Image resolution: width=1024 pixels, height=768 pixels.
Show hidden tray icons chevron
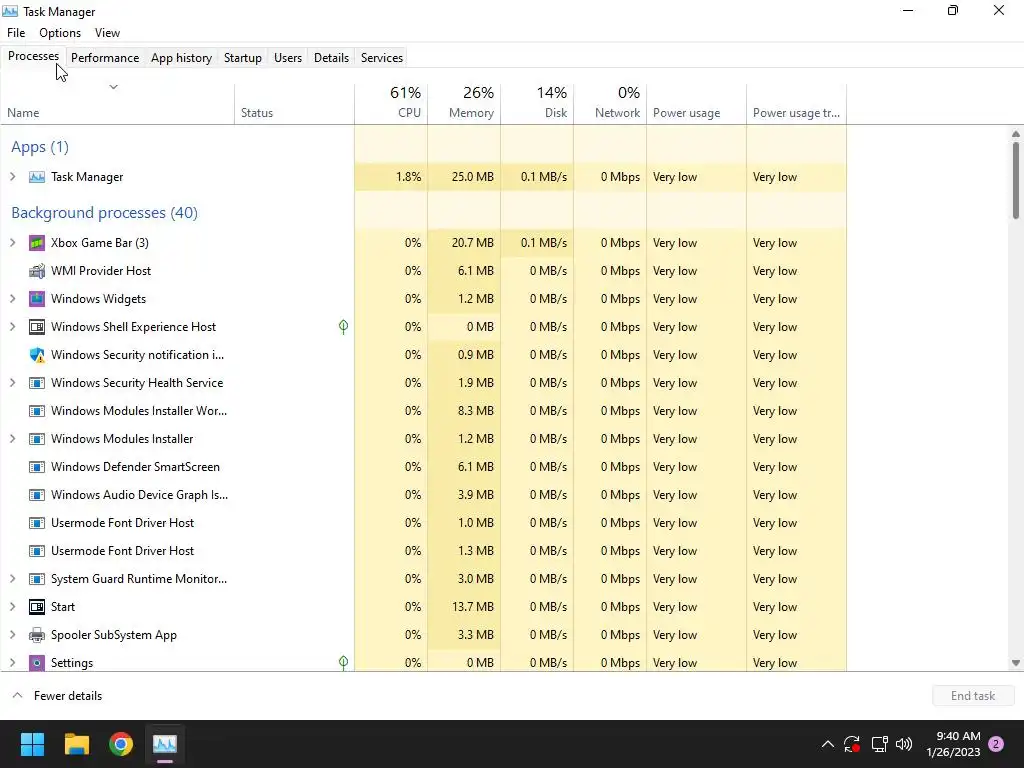pyautogui.click(x=827, y=744)
